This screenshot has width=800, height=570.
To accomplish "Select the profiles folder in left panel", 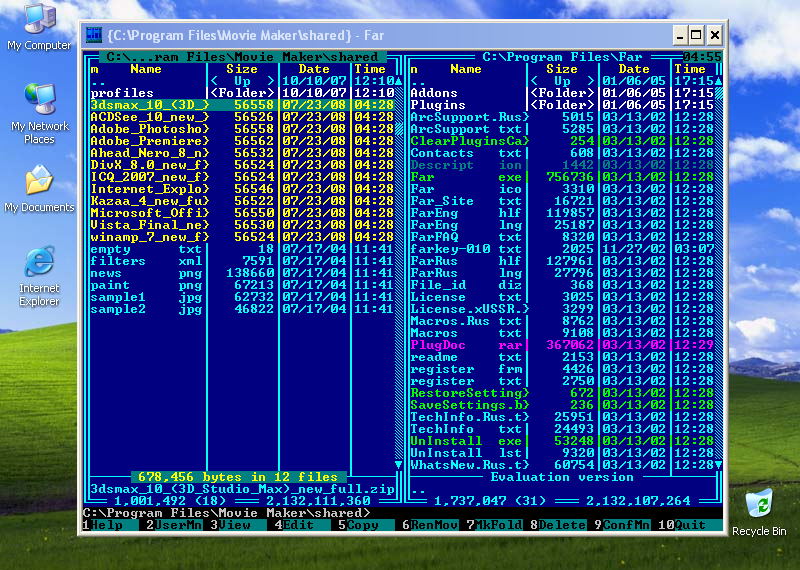I will point(242,93).
